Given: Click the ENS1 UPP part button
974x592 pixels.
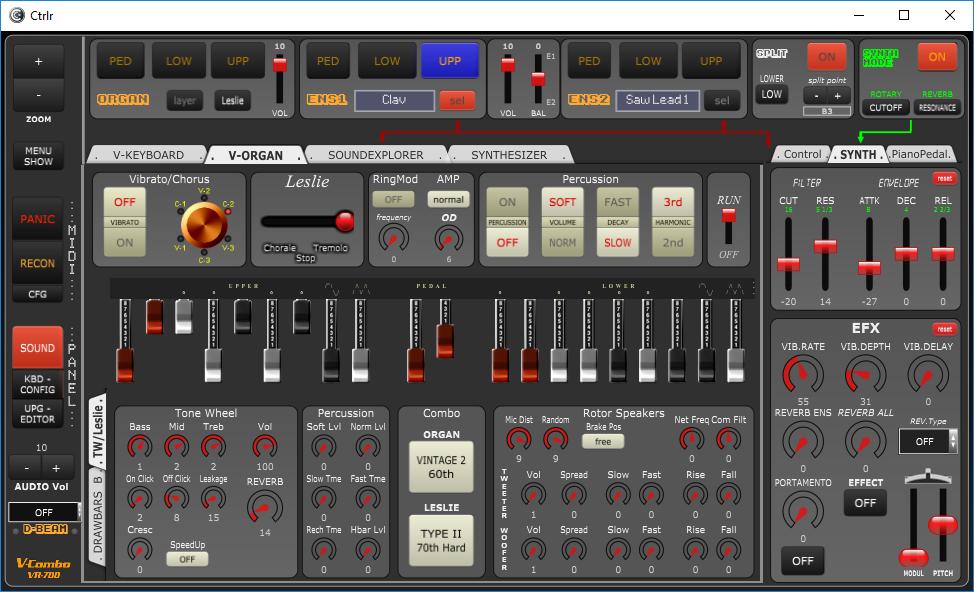Looking at the screenshot, I should tap(450, 61).
